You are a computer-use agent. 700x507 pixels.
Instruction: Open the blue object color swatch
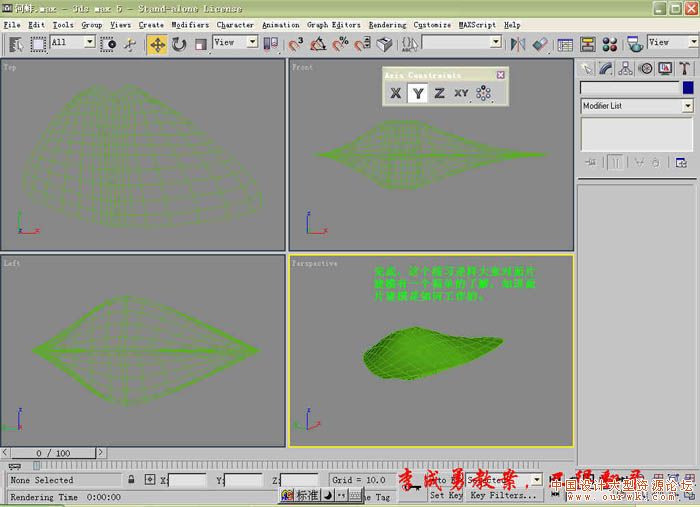(x=688, y=87)
